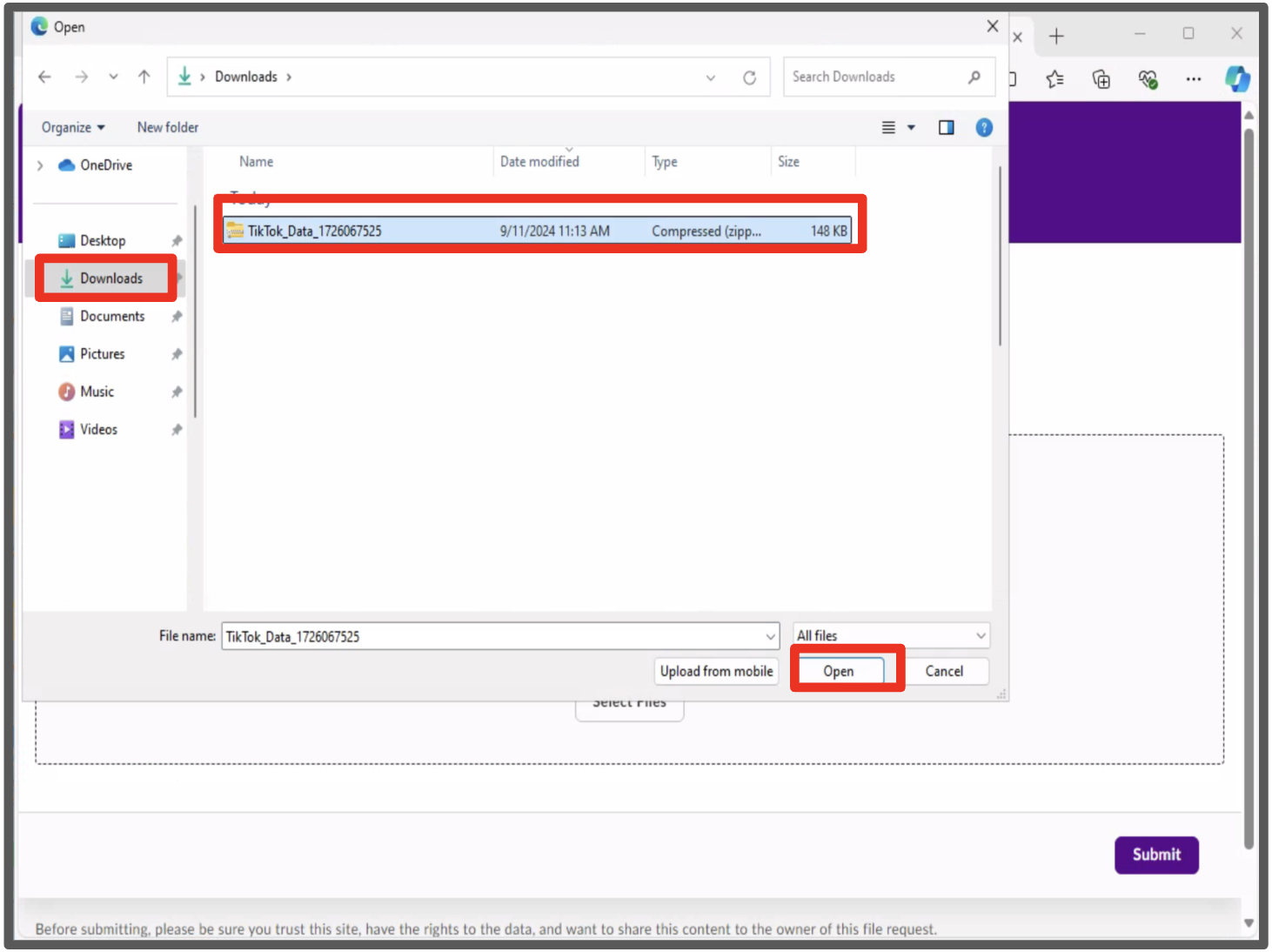Open the browser Collections icon
The height and width of the screenshot is (952, 1272).
1101,79
